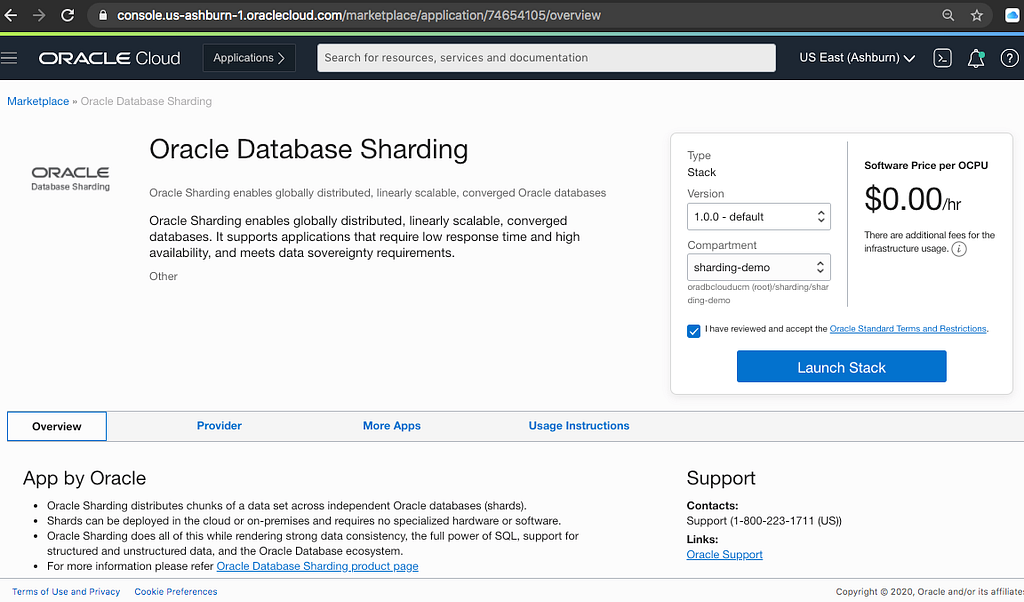Viewport: 1024px width, 602px height.
Task: Reload the page in the browser
Action: point(68,16)
